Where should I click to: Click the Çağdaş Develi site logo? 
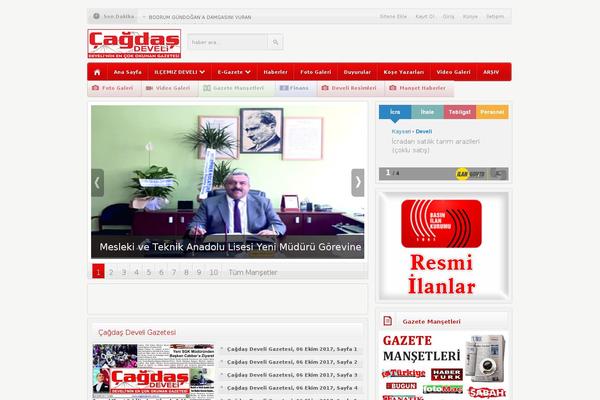pos(134,44)
